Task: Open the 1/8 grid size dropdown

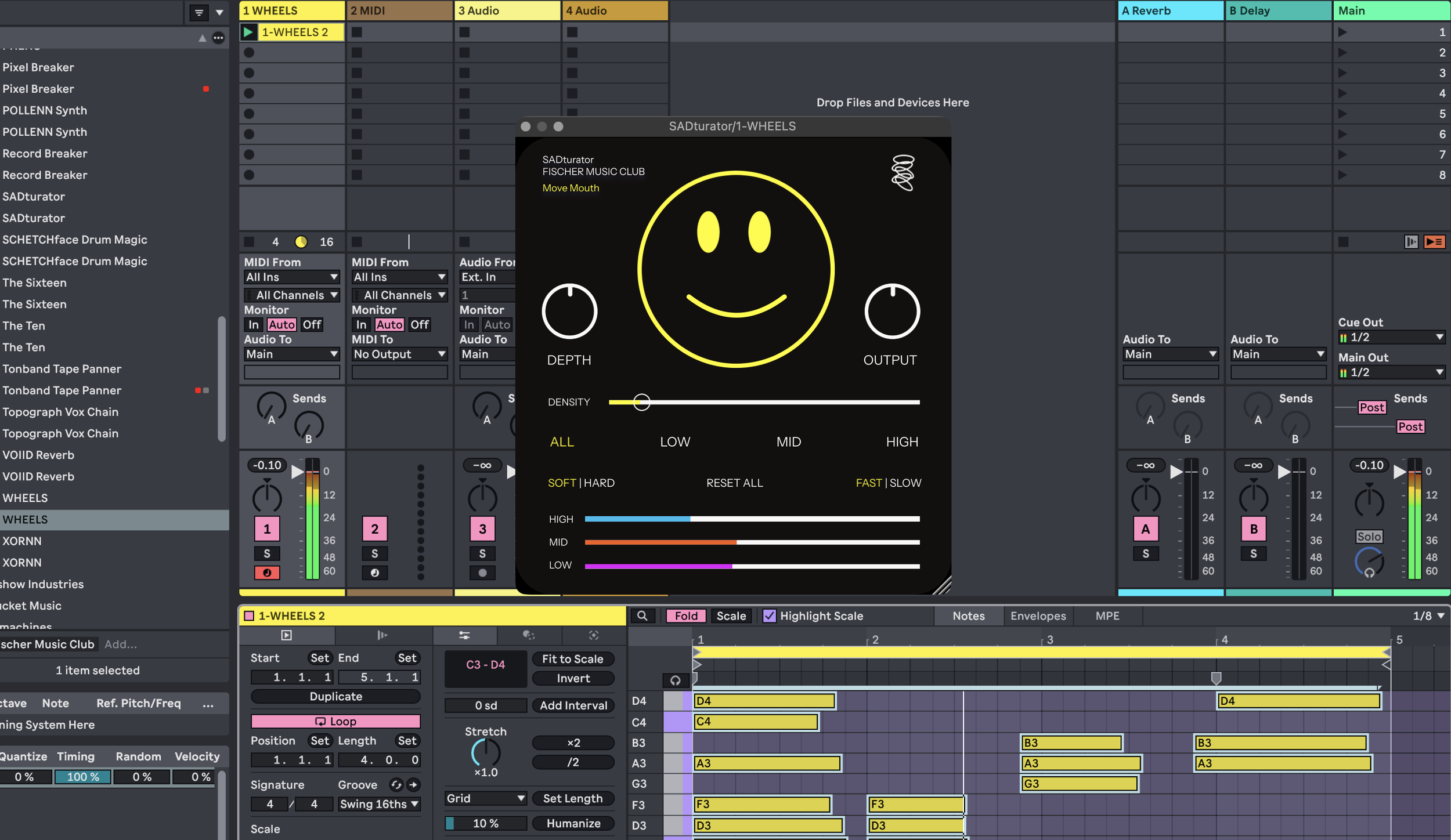Action: [x=1428, y=615]
